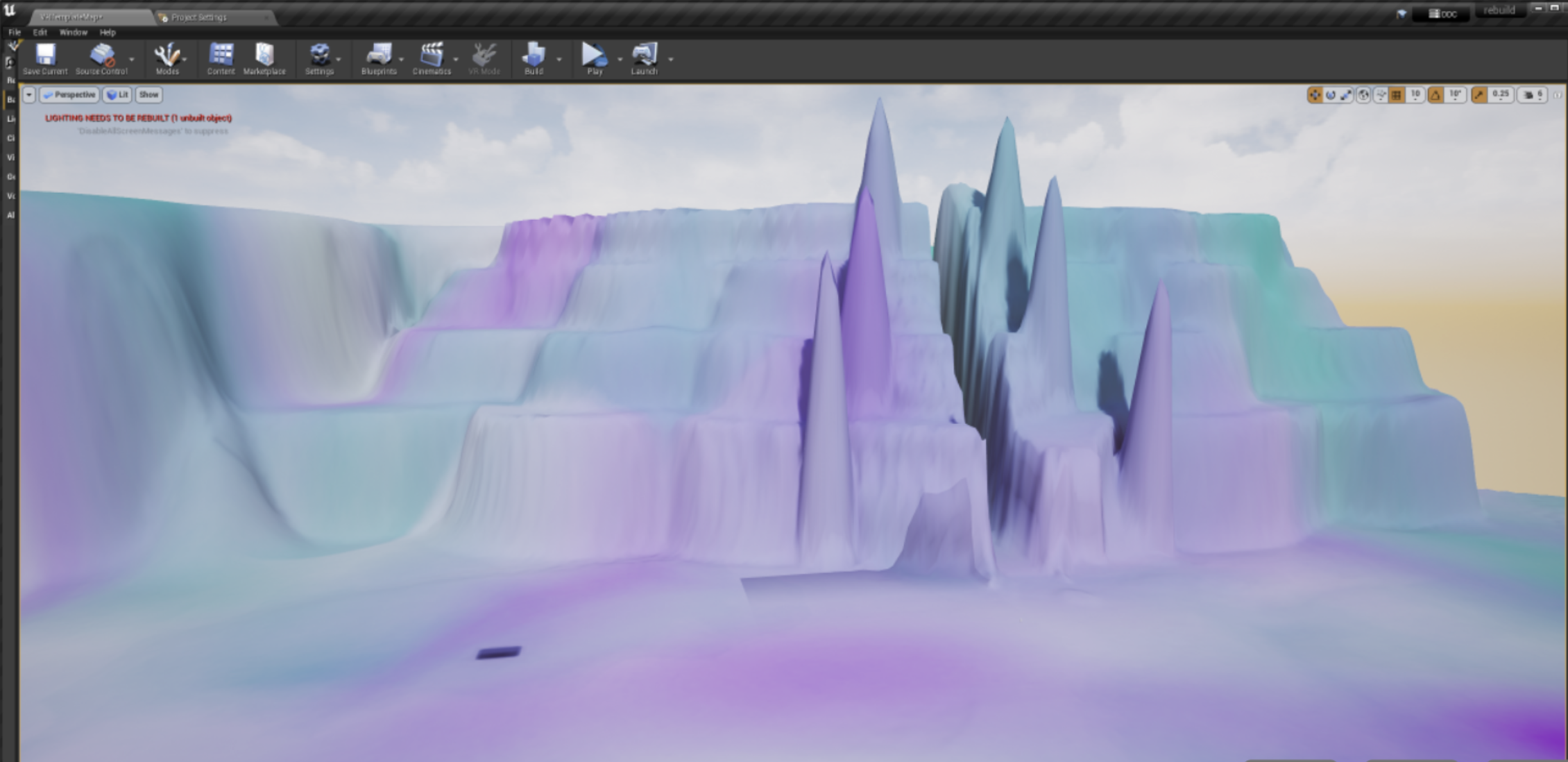
Task: Open the Source Control menu icon
Action: click(101, 56)
